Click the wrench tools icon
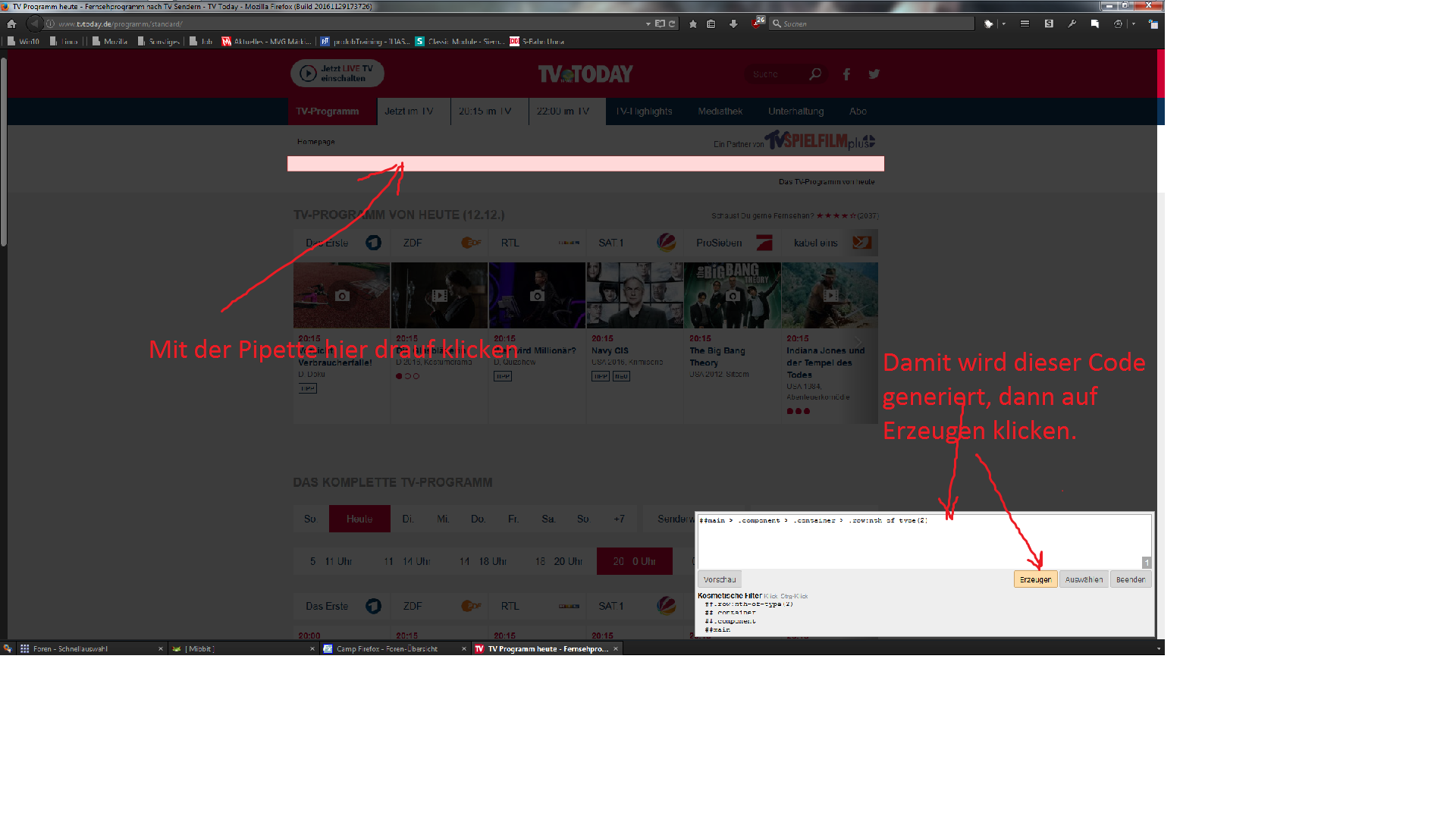Screen dimensions: 1456x819 [x=1072, y=24]
